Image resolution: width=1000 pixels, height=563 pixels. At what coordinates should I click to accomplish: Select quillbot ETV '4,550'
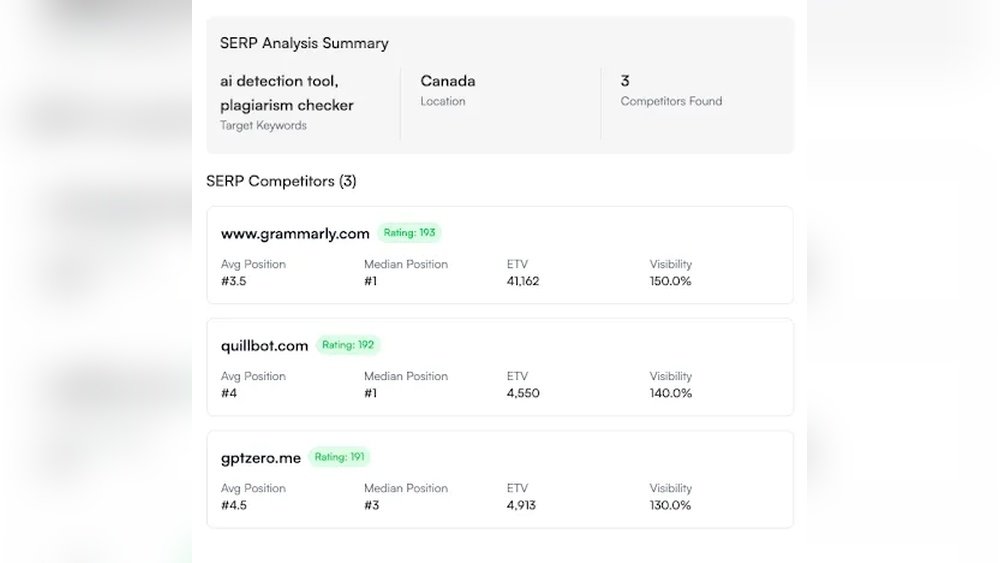523,393
